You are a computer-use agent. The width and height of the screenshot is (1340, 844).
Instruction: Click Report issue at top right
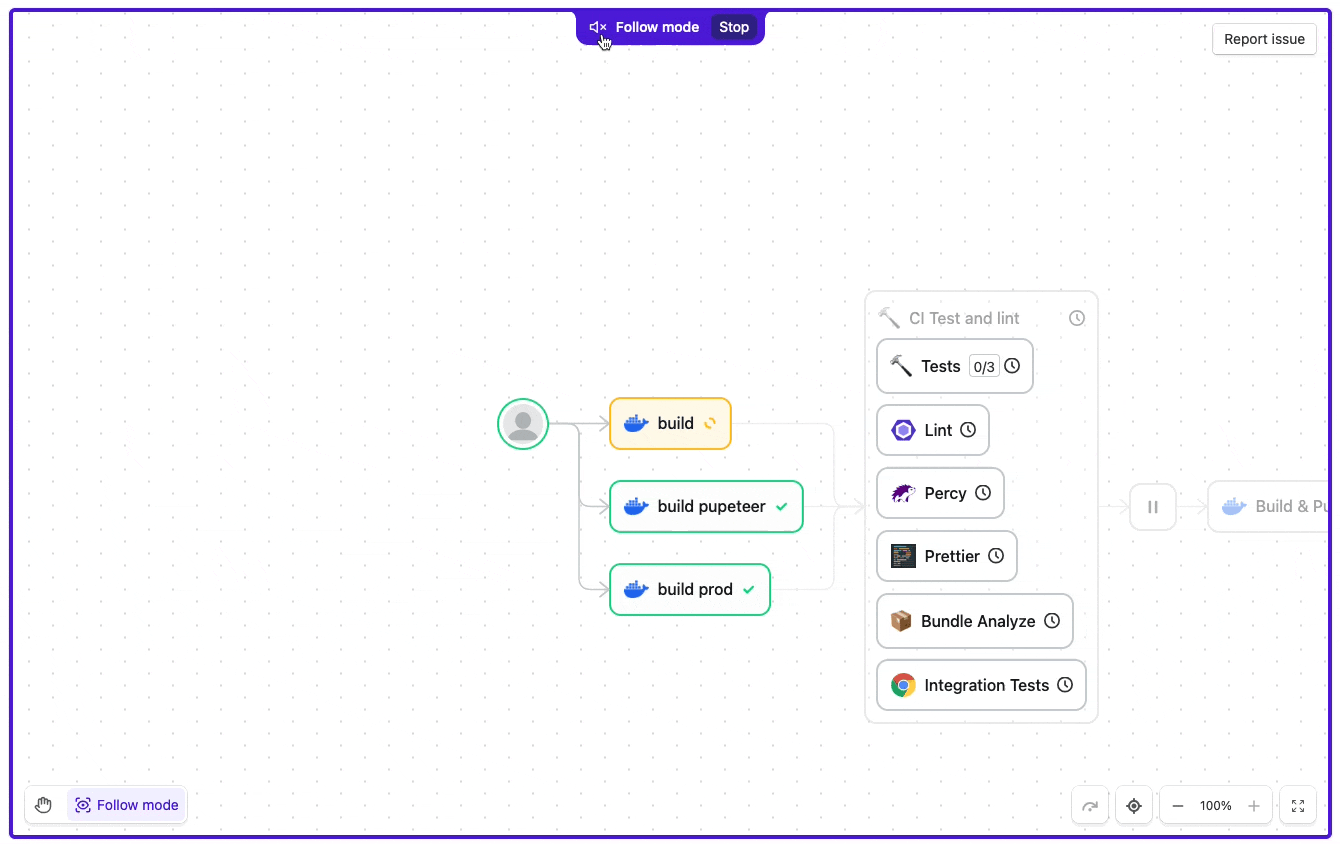pyautogui.click(x=1263, y=39)
